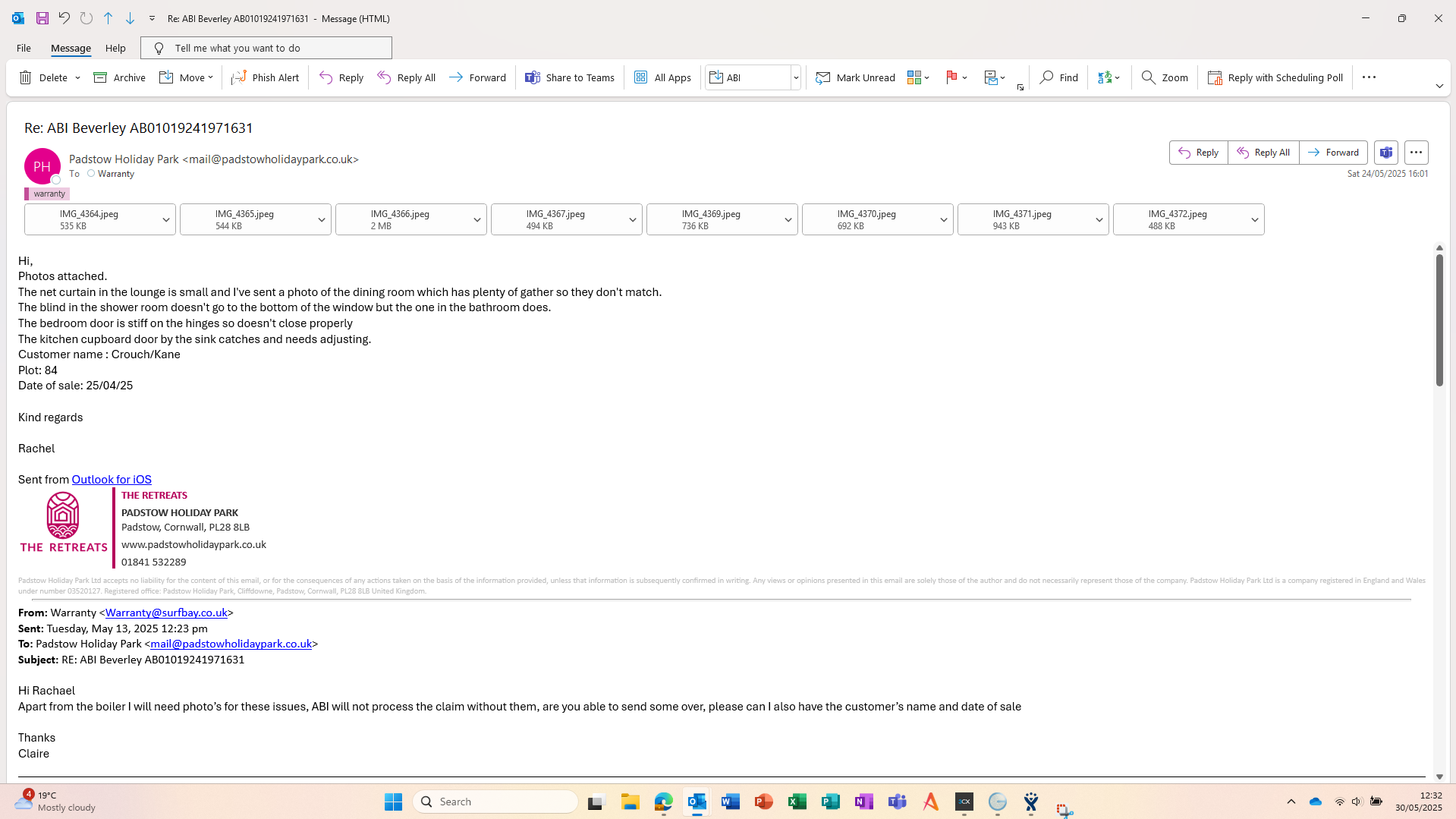Open the Move folder dropdown
Viewport: 1456px width, 819px height.
click(187, 77)
